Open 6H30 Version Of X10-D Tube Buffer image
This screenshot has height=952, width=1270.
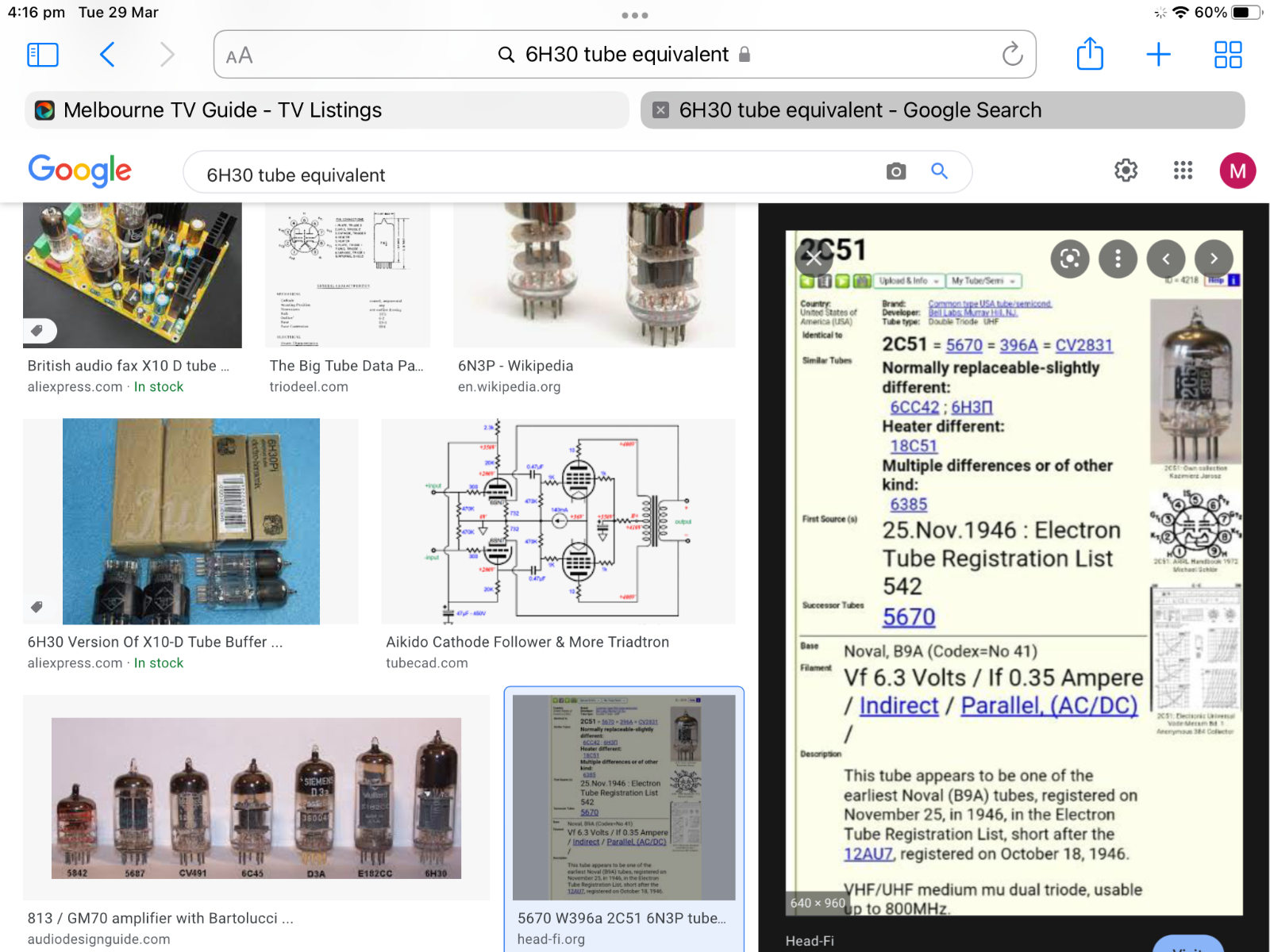coord(190,521)
